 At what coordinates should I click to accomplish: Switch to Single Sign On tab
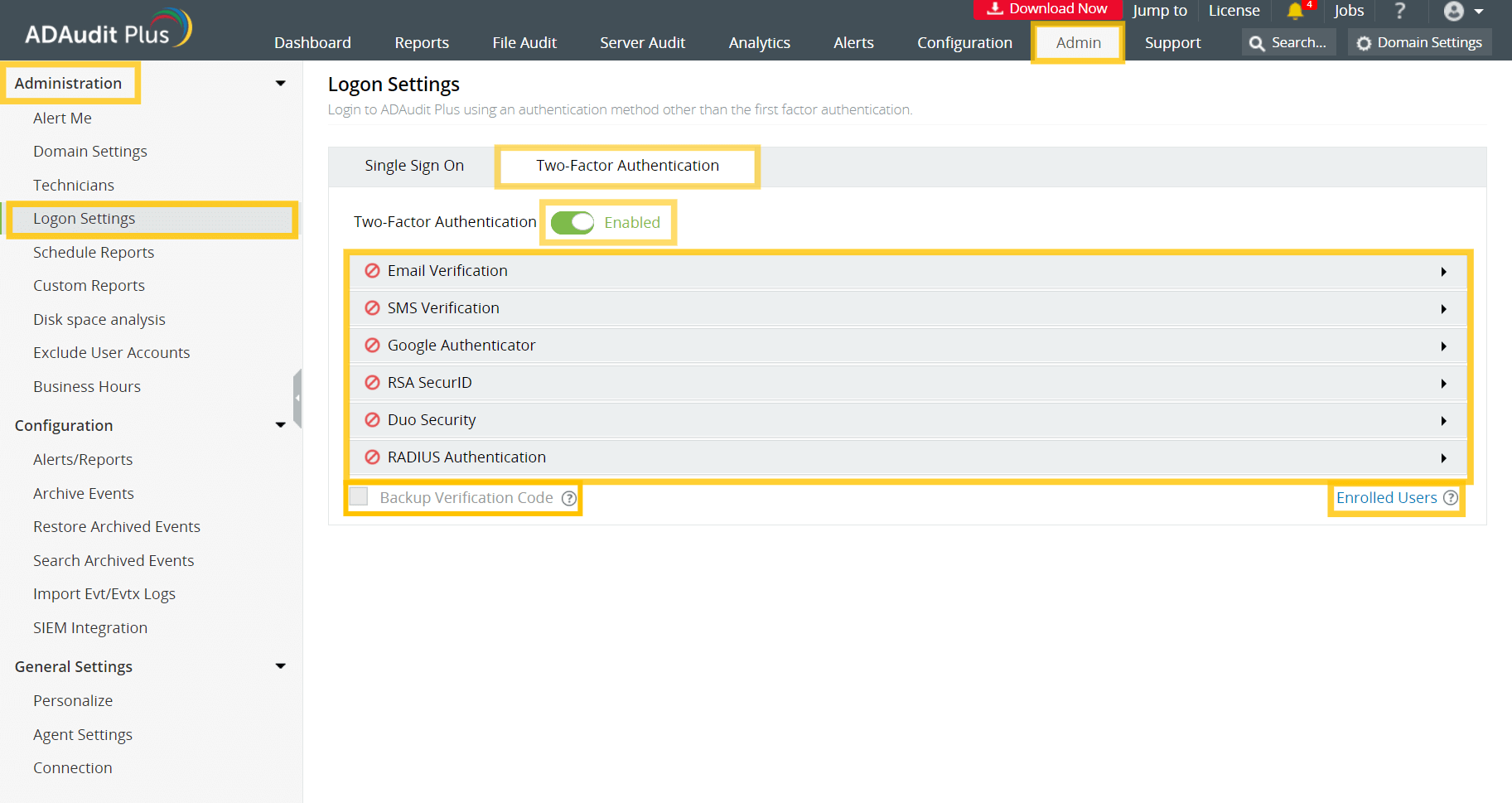pyautogui.click(x=414, y=166)
